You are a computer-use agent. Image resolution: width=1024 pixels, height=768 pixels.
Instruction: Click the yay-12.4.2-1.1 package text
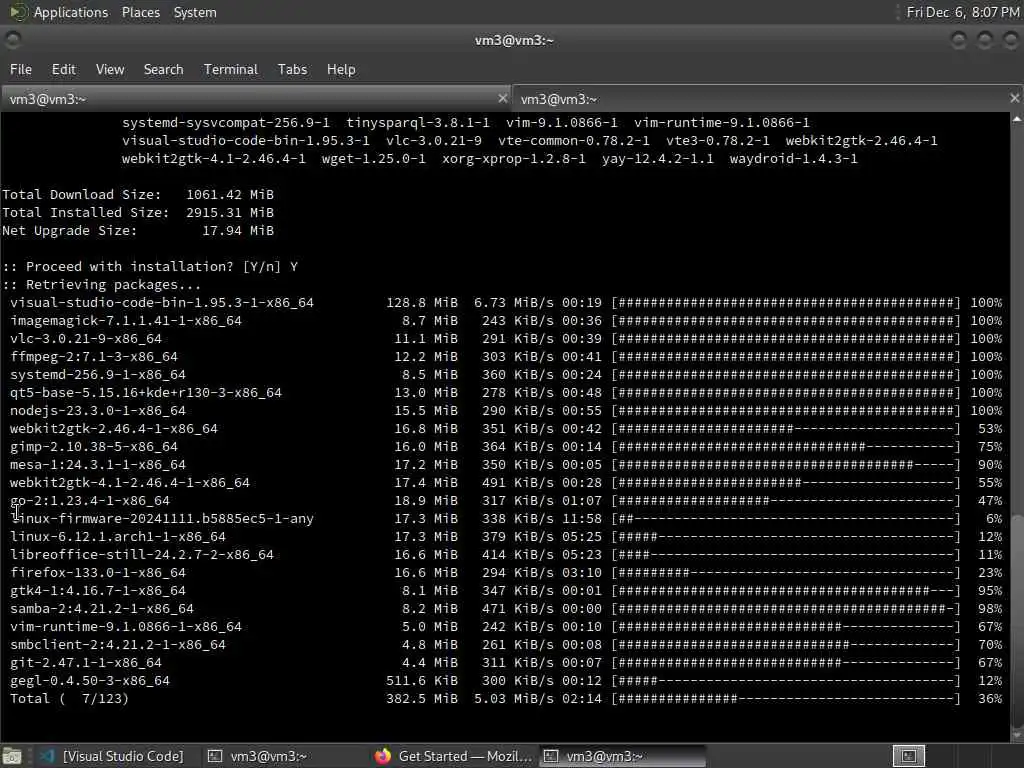click(x=658, y=159)
